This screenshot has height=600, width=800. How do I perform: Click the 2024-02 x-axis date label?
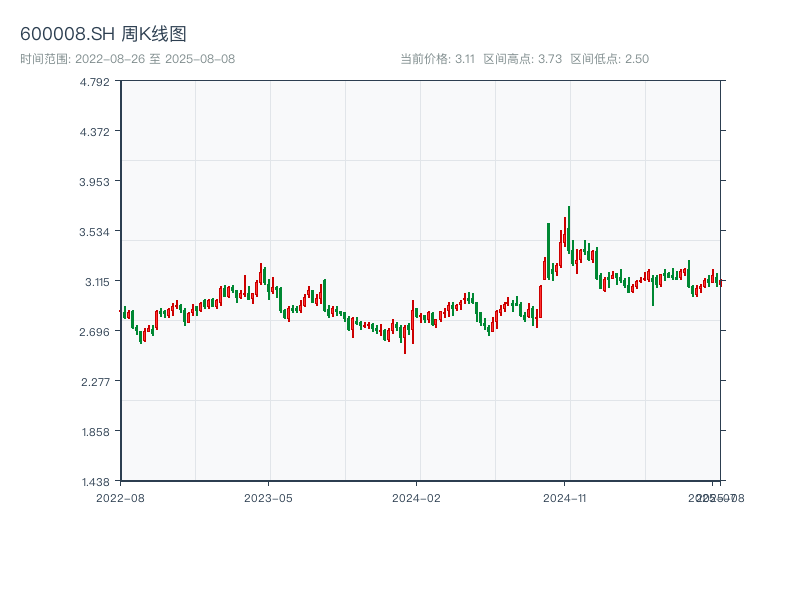416,497
